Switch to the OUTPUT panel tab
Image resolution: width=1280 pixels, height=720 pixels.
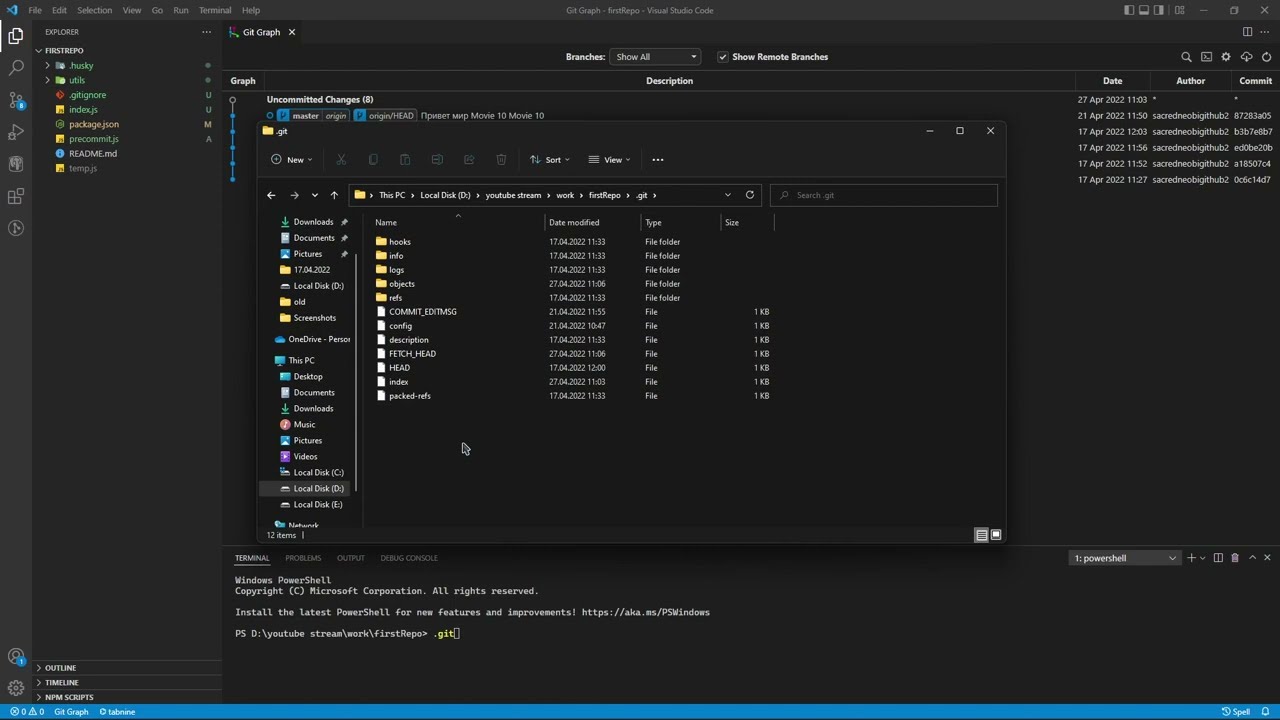tap(351, 558)
